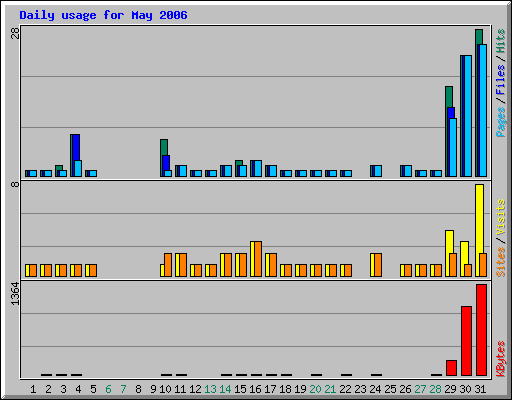Click green weekend day label '13'

pyautogui.click(x=210, y=389)
